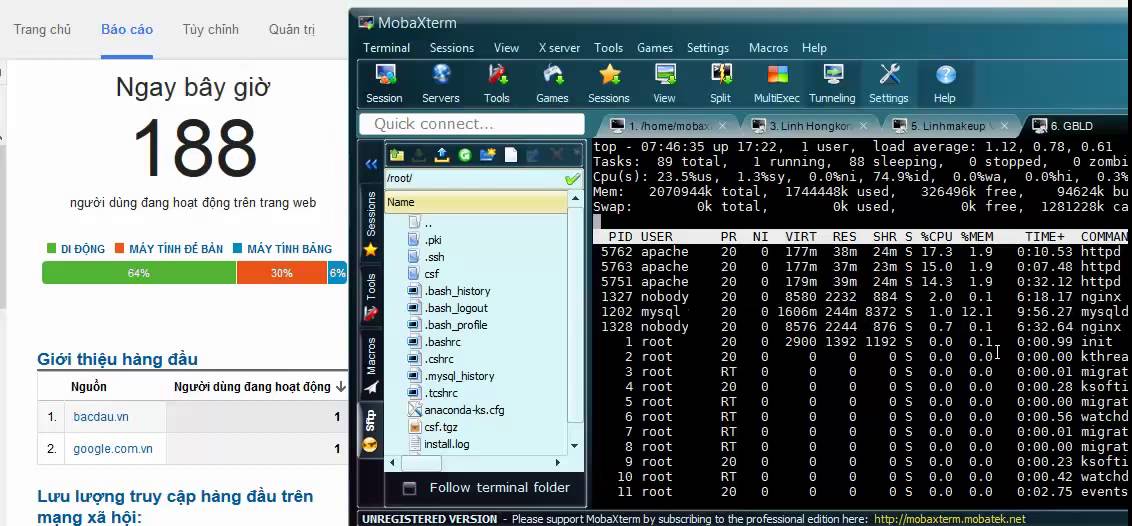Open the View menu in menu bar

point(506,48)
